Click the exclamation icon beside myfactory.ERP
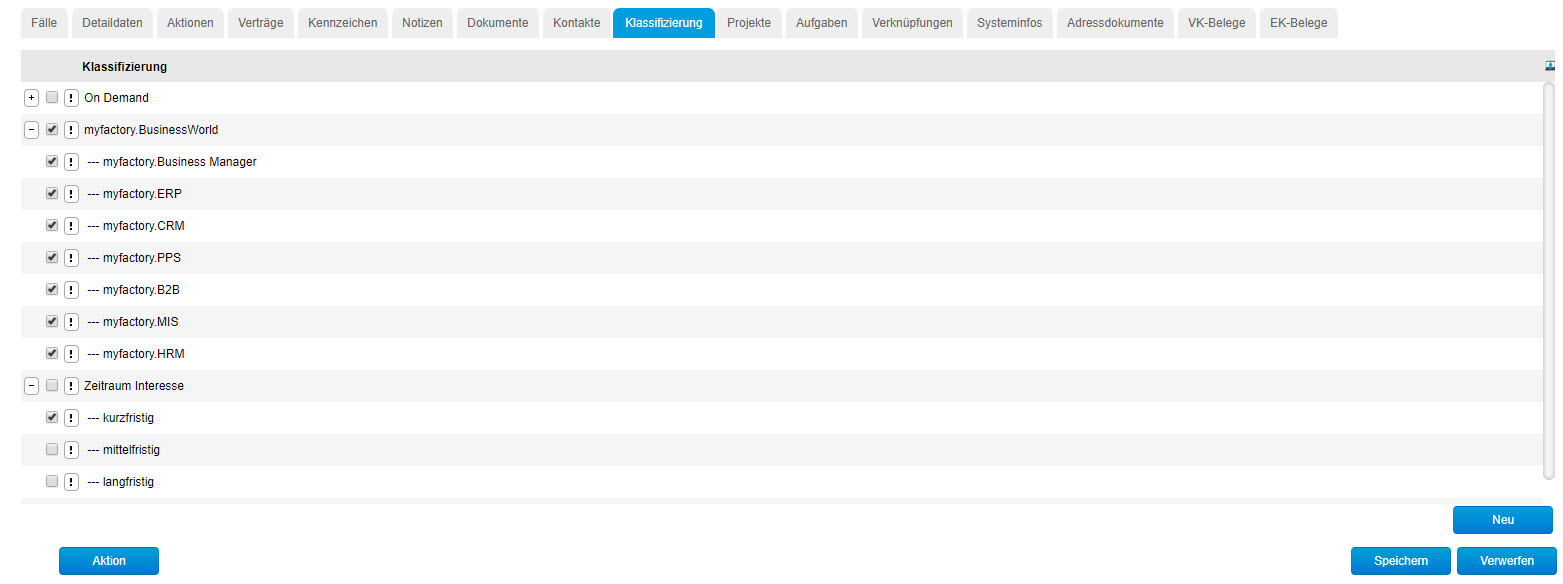Image resolution: width=1563 pixels, height=584 pixels. tap(71, 194)
